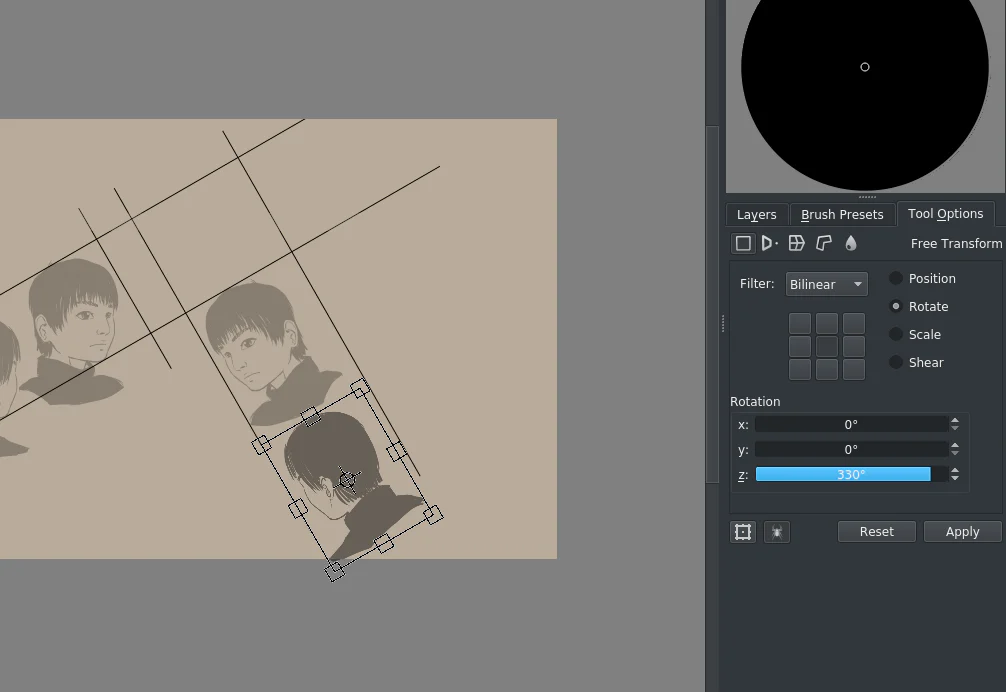The image size is (1006, 692).
Task: Decrease the x rotation with down arrow
Action: point(955,428)
